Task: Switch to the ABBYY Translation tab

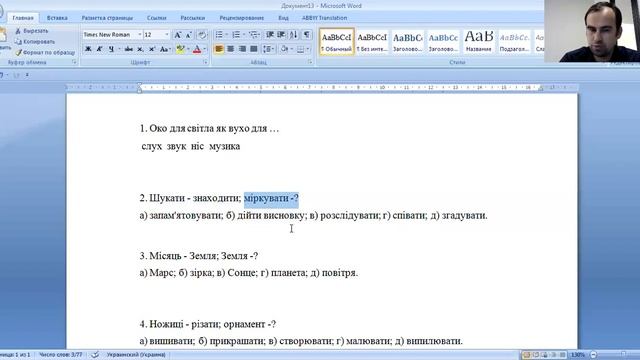Action: [x=324, y=18]
